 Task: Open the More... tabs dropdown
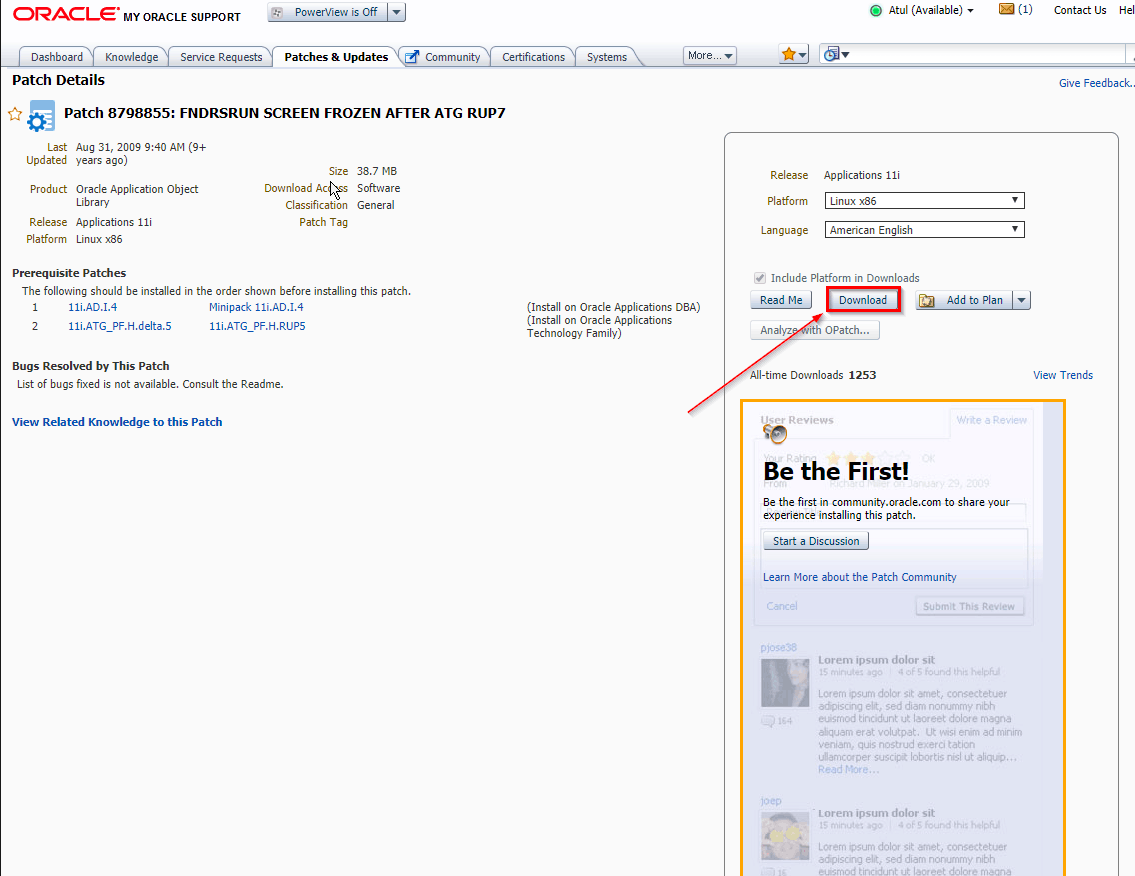pos(709,55)
